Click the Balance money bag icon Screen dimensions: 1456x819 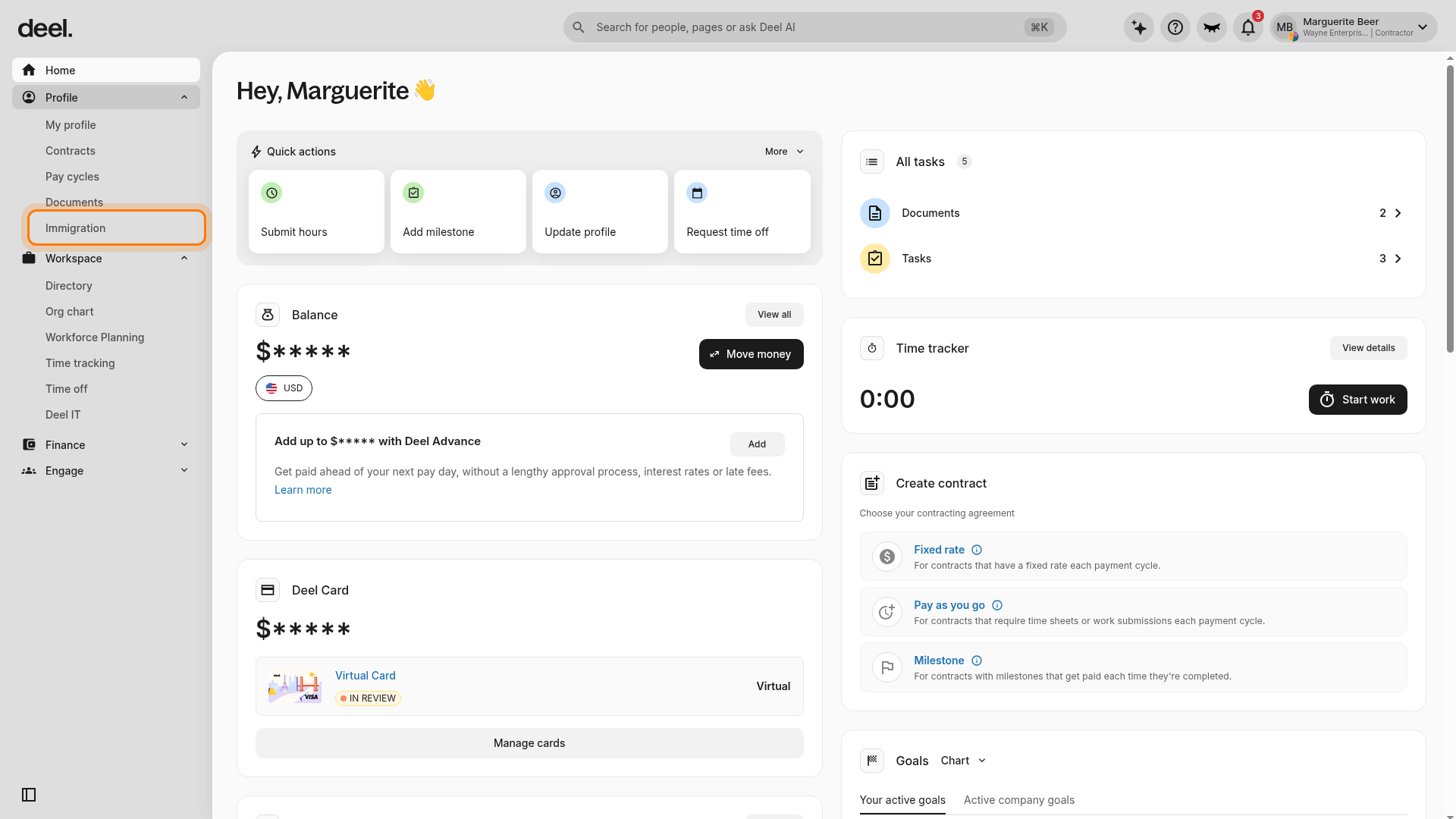pos(268,315)
